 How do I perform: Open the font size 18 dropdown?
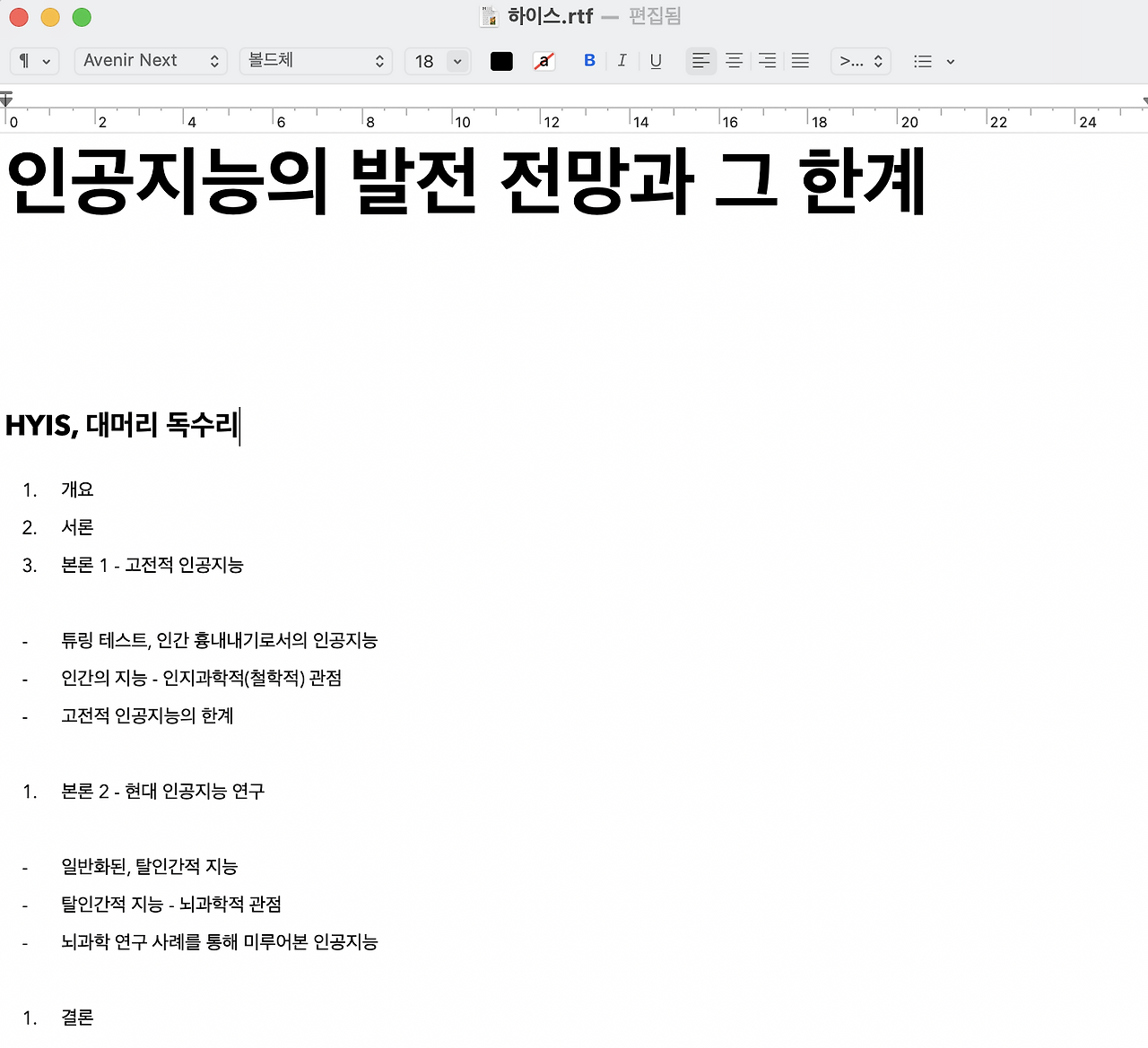tap(438, 61)
